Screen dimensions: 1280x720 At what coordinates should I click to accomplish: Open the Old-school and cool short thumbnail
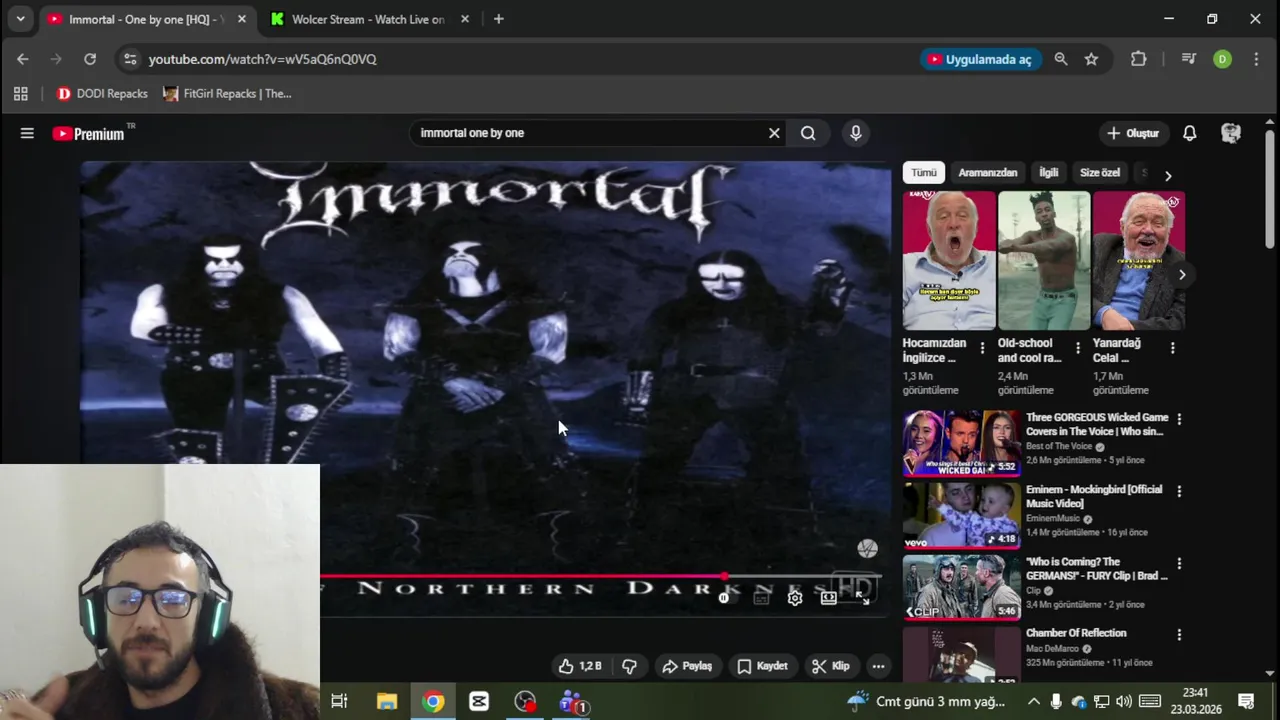click(1044, 260)
